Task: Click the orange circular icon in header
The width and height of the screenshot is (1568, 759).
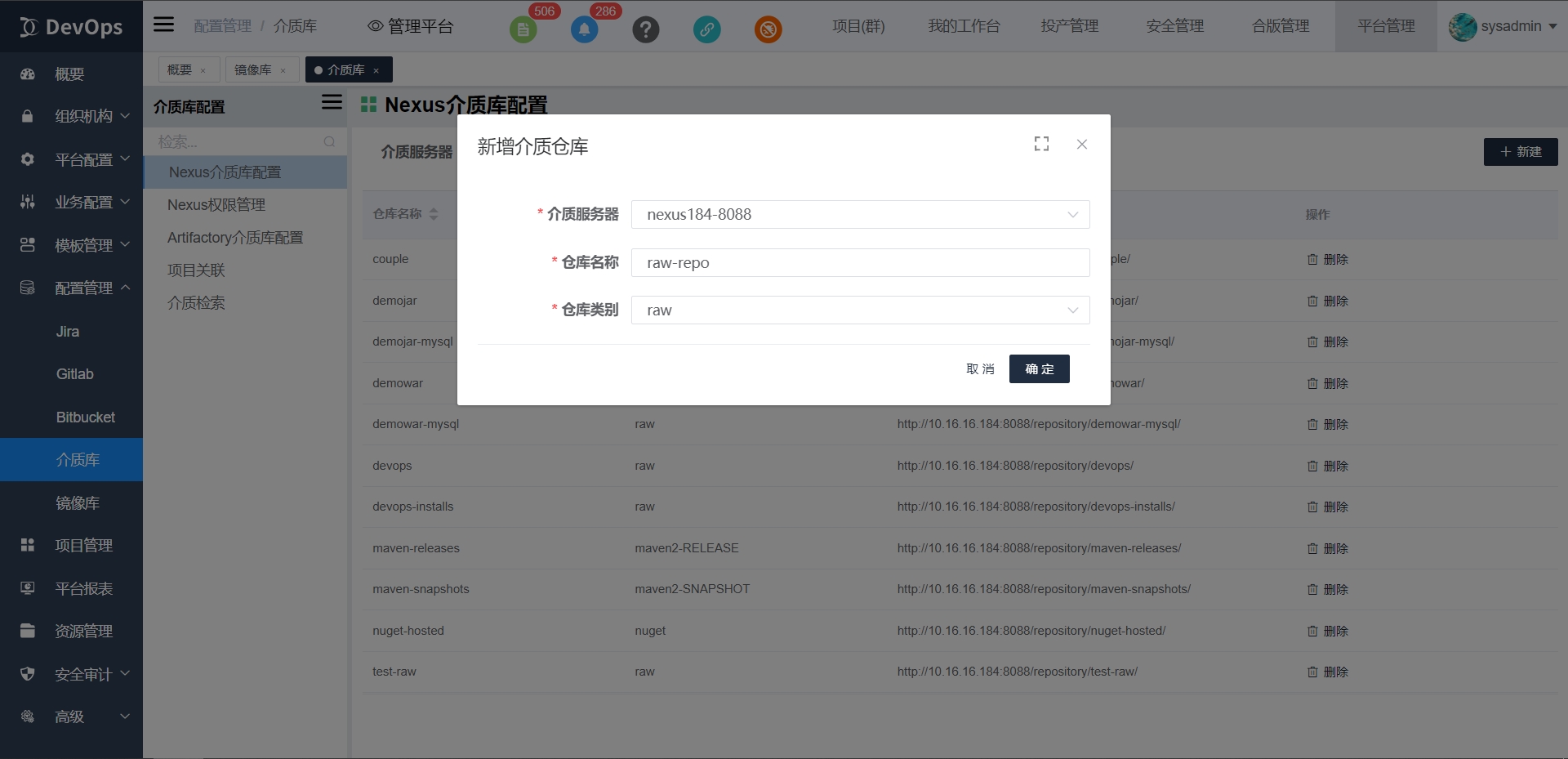Action: point(768,30)
